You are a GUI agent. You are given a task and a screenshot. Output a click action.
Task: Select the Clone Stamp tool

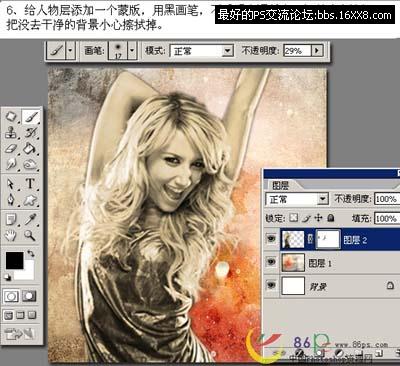11,133
